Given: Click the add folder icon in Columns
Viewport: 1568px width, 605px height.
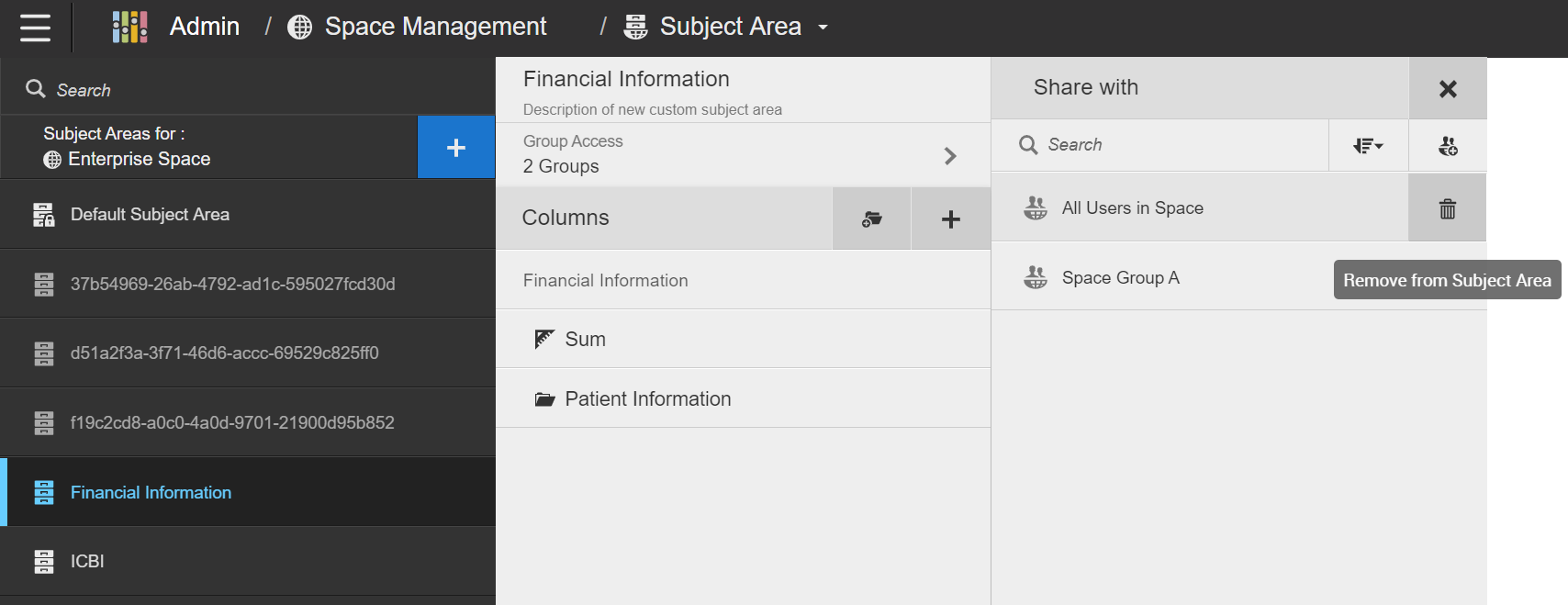Looking at the screenshot, I should [871, 218].
